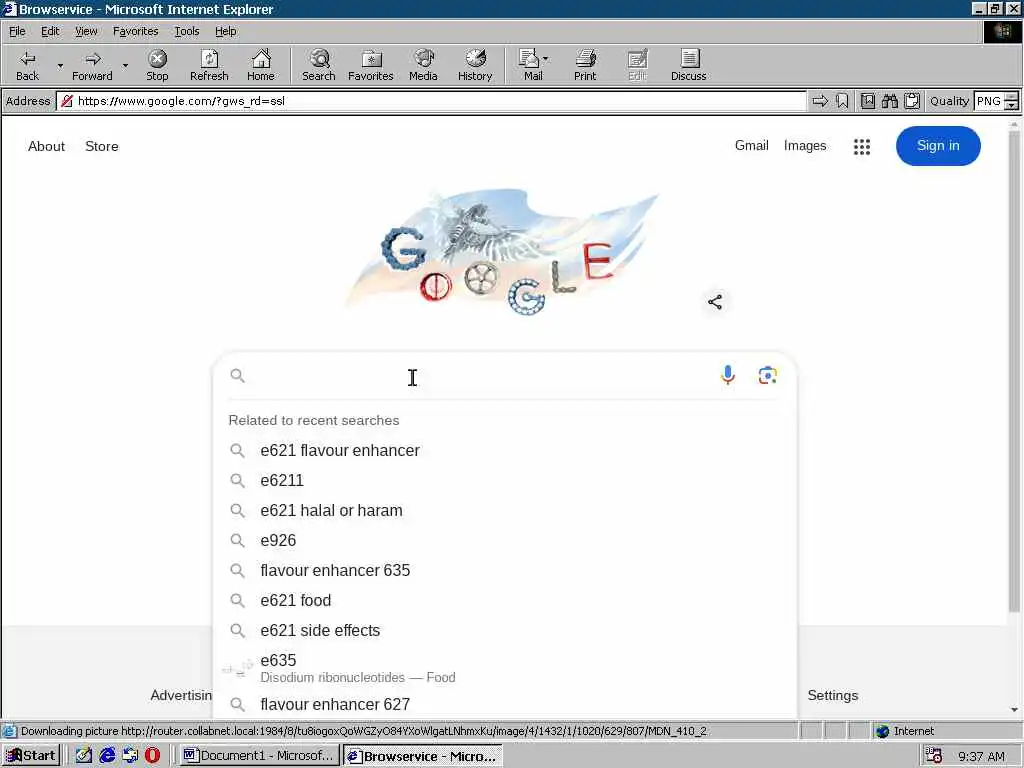Select suggestion 'e621 halal or haram'
This screenshot has width=1024, height=768.
(504, 511)
